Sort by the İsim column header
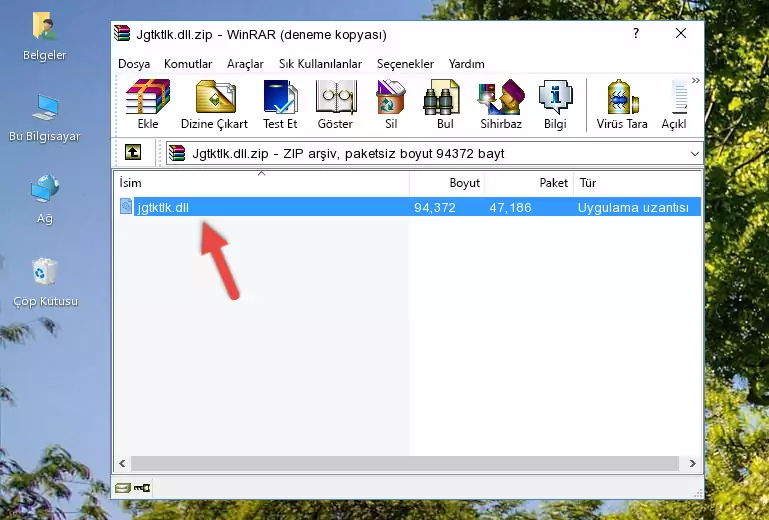 (262, 183)
